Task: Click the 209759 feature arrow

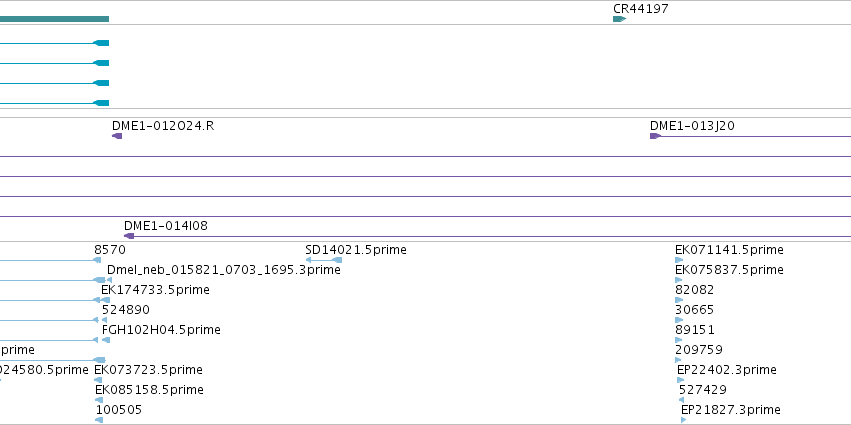Action: pos(678,360)
